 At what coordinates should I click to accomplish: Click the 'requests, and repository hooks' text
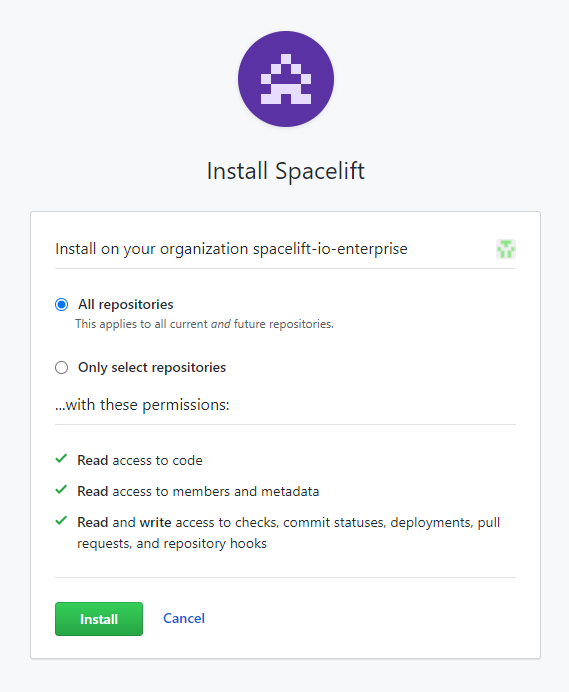172,543
